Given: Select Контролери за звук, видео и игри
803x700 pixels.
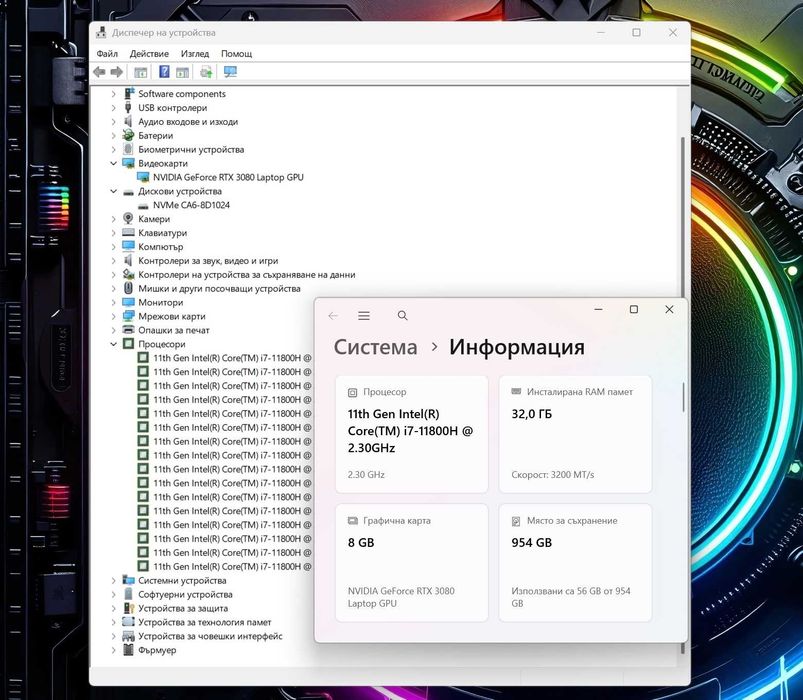Looking at the screenshot, I should (x=208, y=261).
